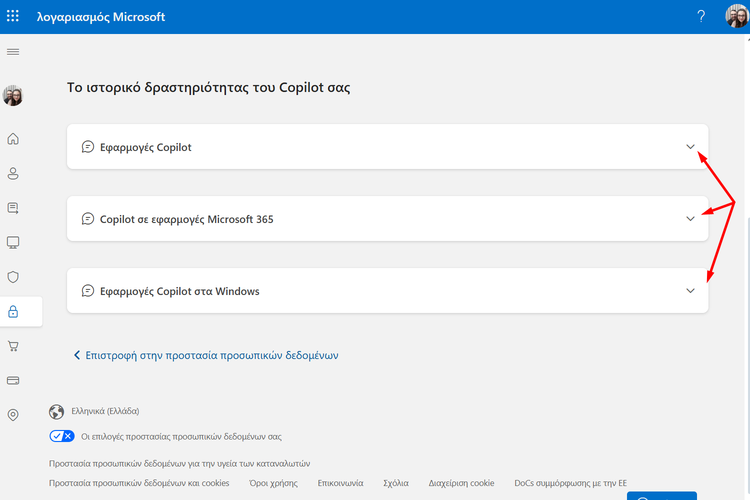Open the shopping cart icon in sidebar

(x=13, y=346)
